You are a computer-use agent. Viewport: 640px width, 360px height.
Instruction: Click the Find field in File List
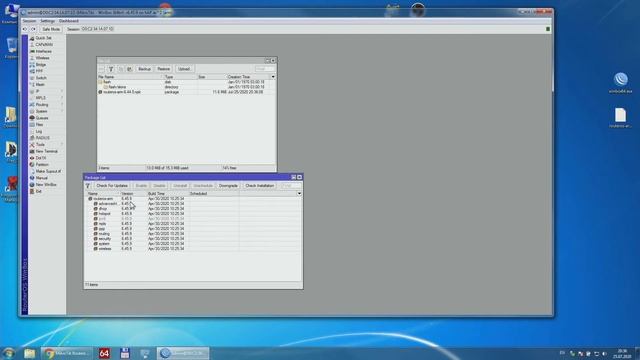click(265, 69)
